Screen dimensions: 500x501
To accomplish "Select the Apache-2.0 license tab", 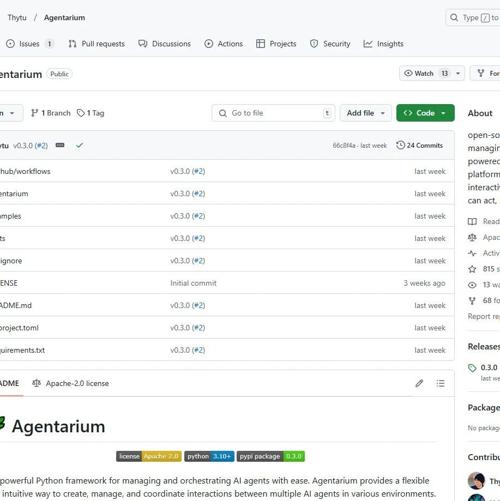I will (71, 383).
